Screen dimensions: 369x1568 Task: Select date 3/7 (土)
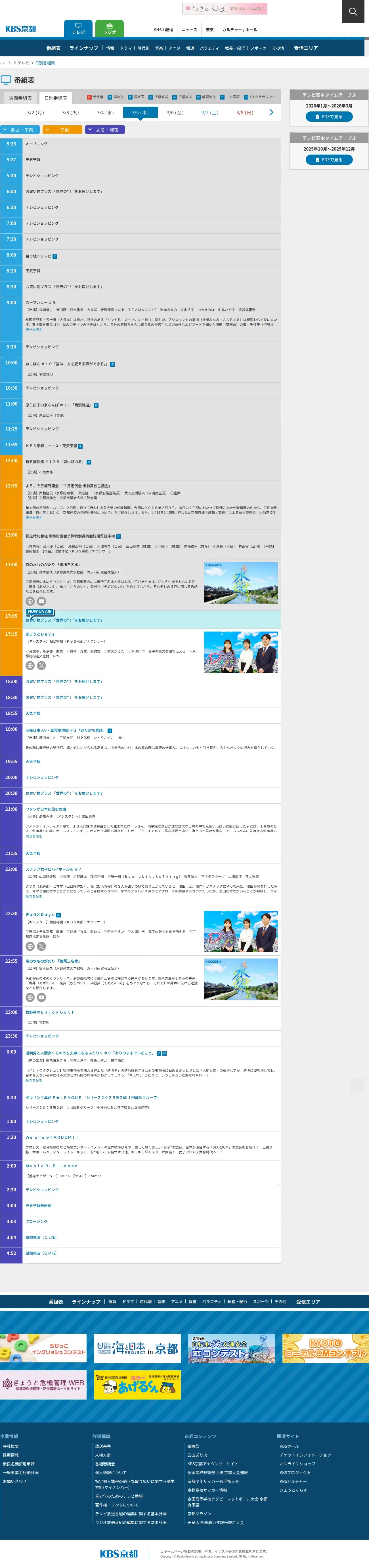pyautogui.click(x=210, y=113)
